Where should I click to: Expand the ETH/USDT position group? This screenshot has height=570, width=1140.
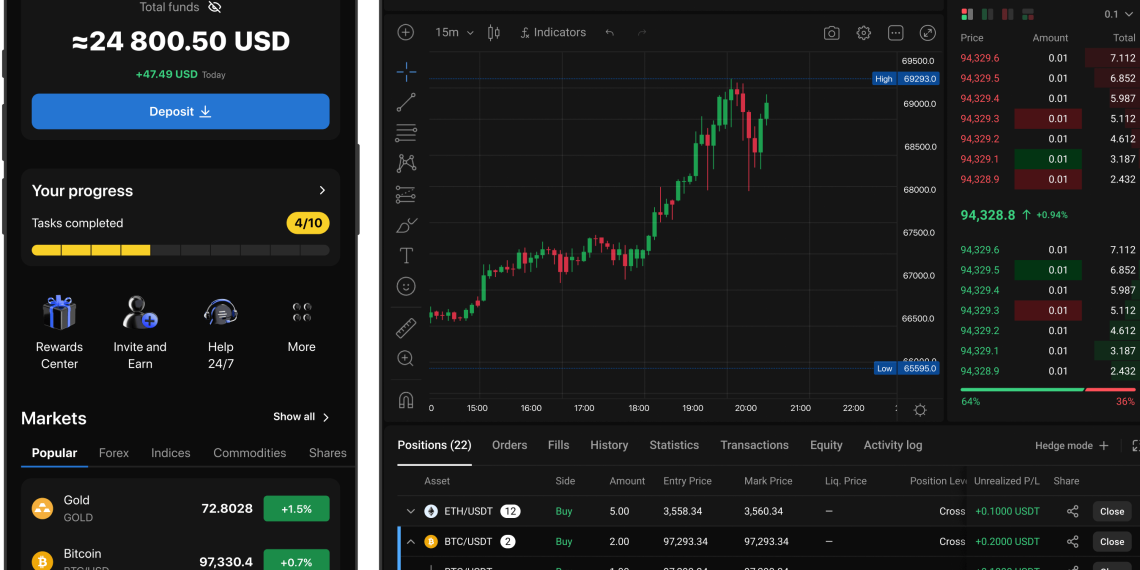(410, 511)
